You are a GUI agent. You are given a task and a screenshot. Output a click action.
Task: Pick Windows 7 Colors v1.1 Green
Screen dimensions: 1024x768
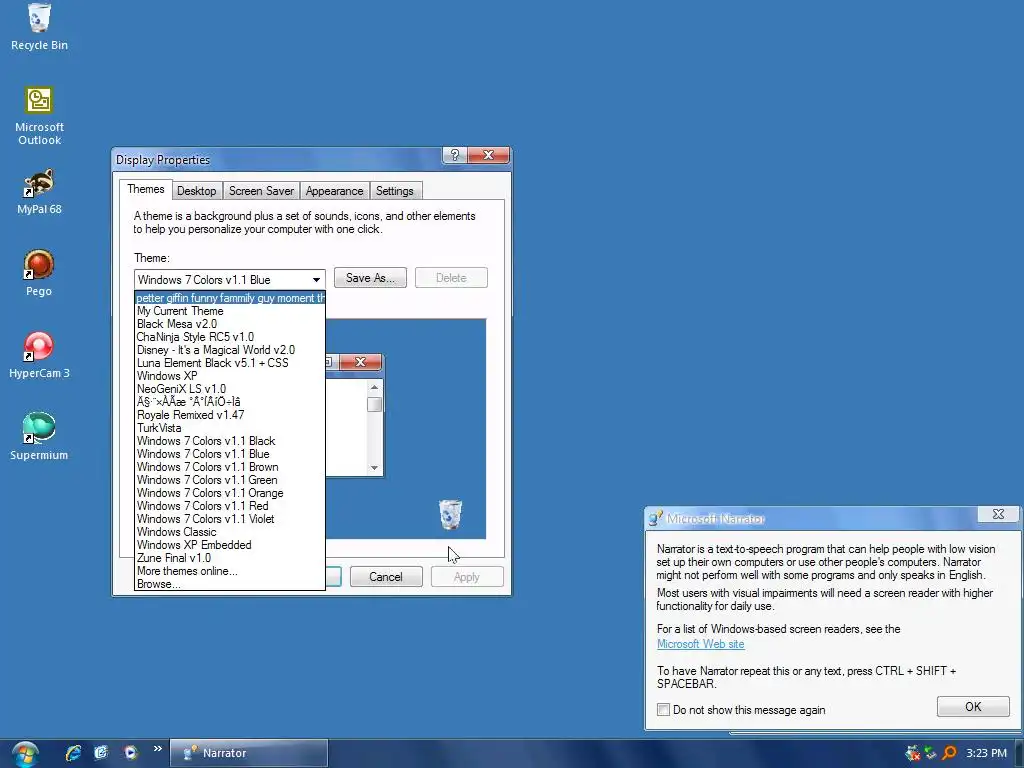[x=230, y=480]
